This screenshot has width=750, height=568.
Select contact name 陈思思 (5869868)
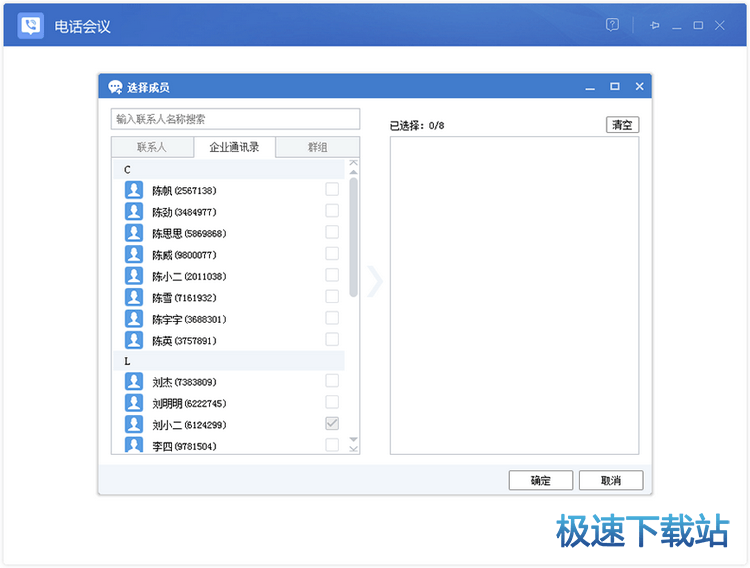189,234
